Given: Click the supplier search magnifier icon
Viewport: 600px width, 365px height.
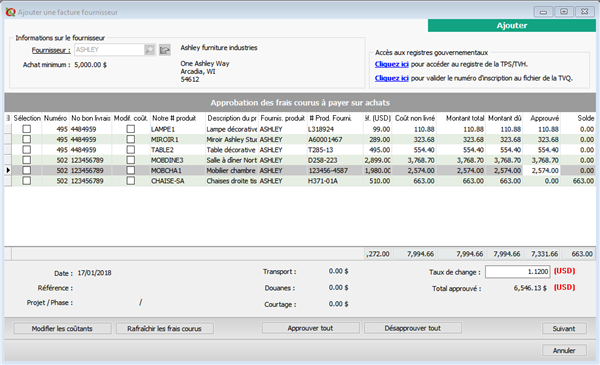Looking at the screenshot, I should [x=149, y=50].
